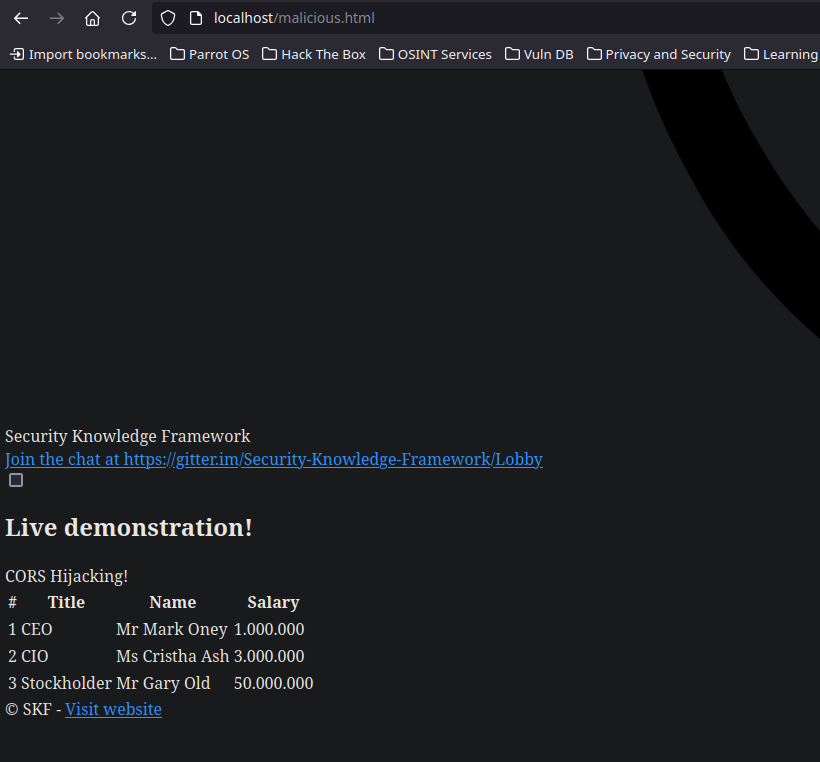This screenshot has width=820, height=762.
Task: Open the Learning bookmark folder
Action: click(781, 54)
